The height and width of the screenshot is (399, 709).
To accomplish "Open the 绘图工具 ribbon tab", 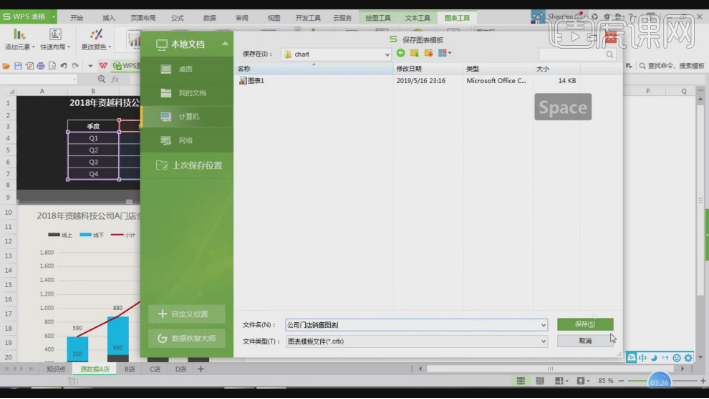I will (378, 18).
